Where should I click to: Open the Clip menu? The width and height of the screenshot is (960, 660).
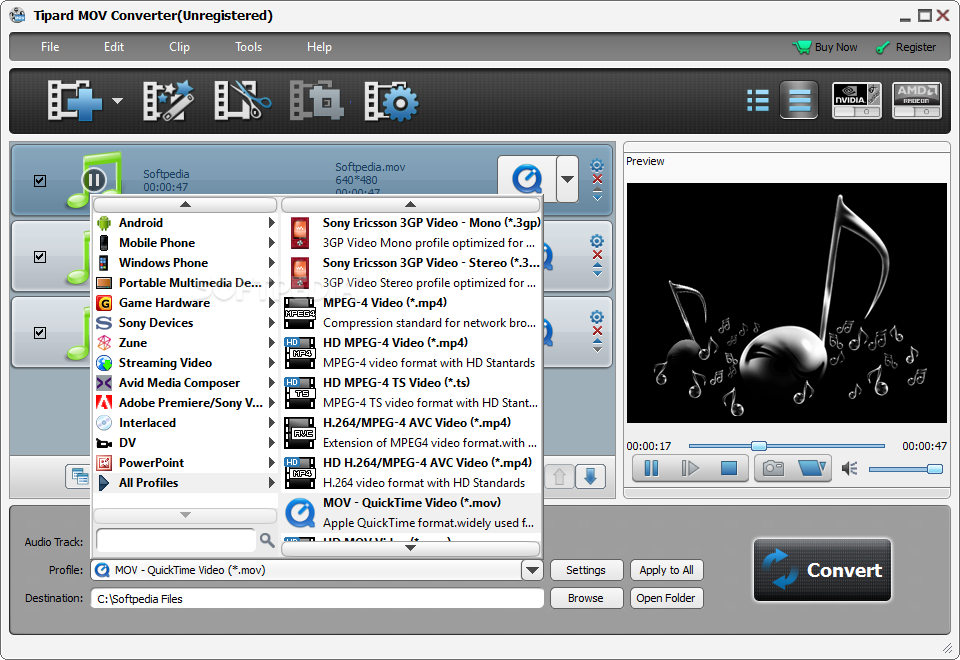tap(179, 47)
